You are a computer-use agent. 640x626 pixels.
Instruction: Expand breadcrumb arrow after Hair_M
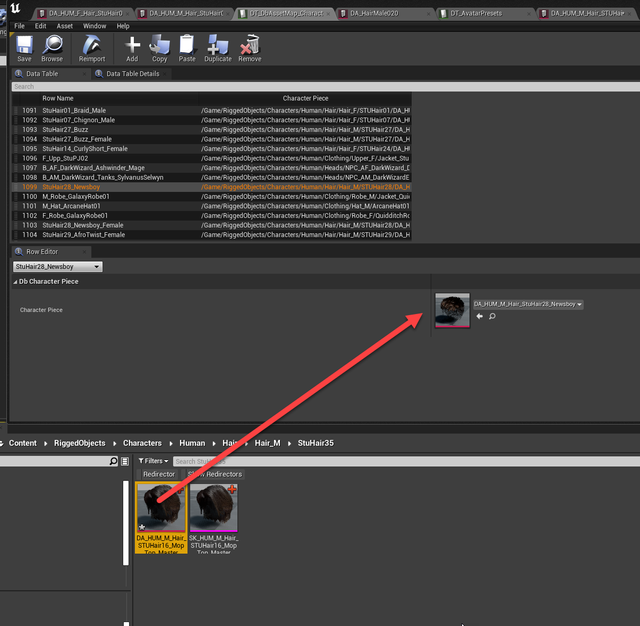289,443
